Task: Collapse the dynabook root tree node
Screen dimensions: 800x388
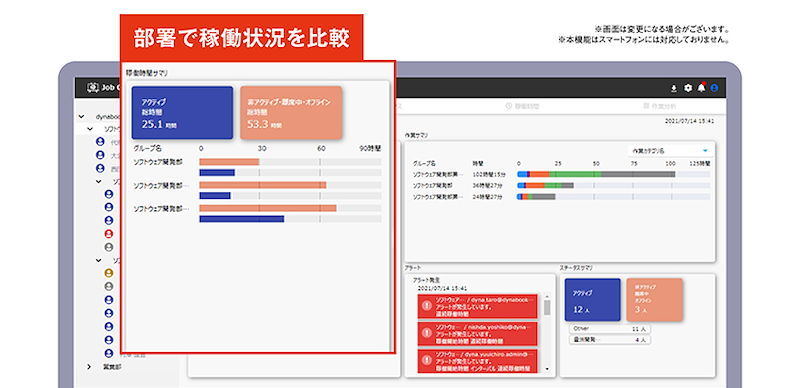Action: coord(81,116)
